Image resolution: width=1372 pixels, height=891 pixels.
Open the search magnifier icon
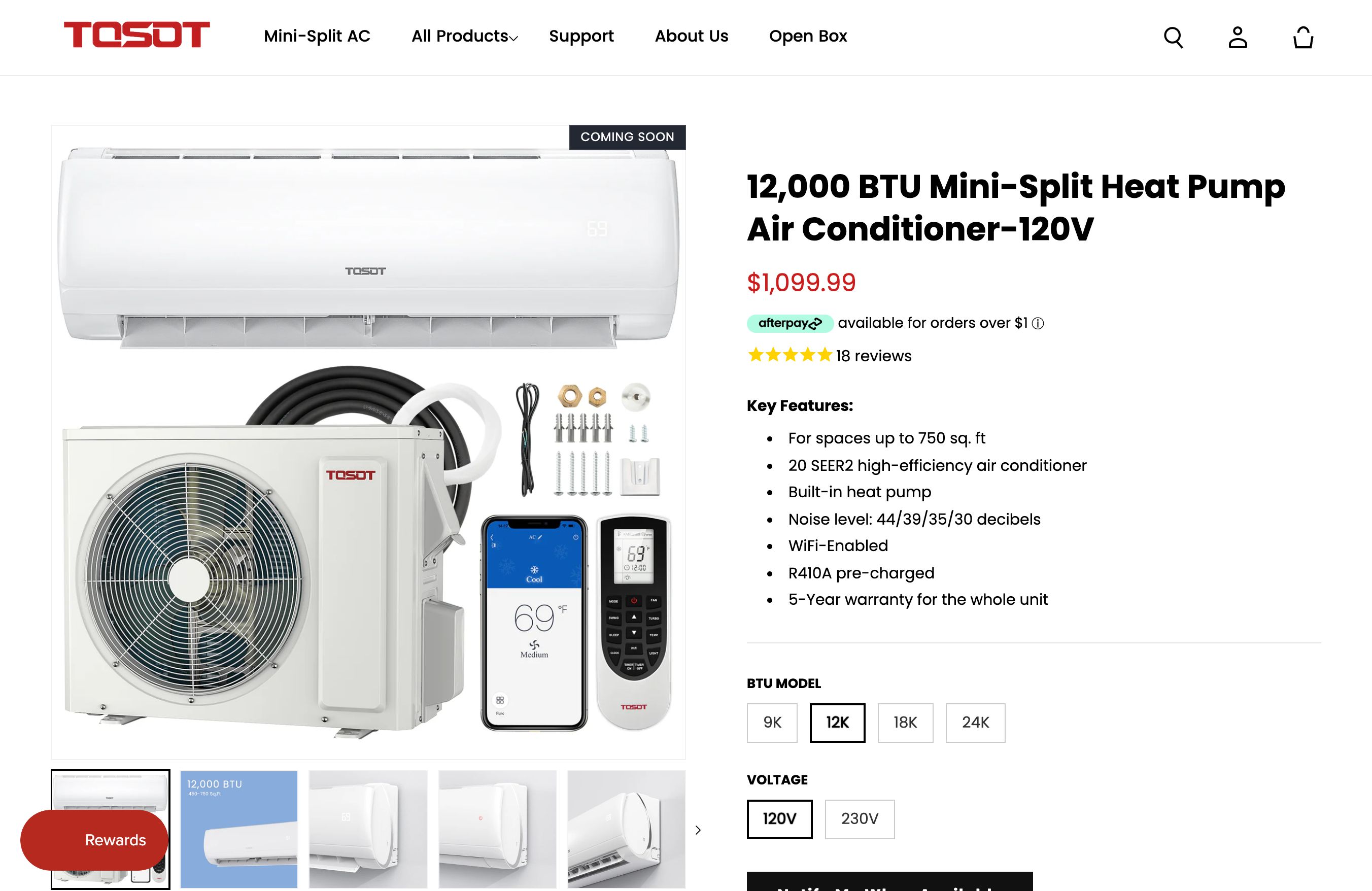[1173, 38]
